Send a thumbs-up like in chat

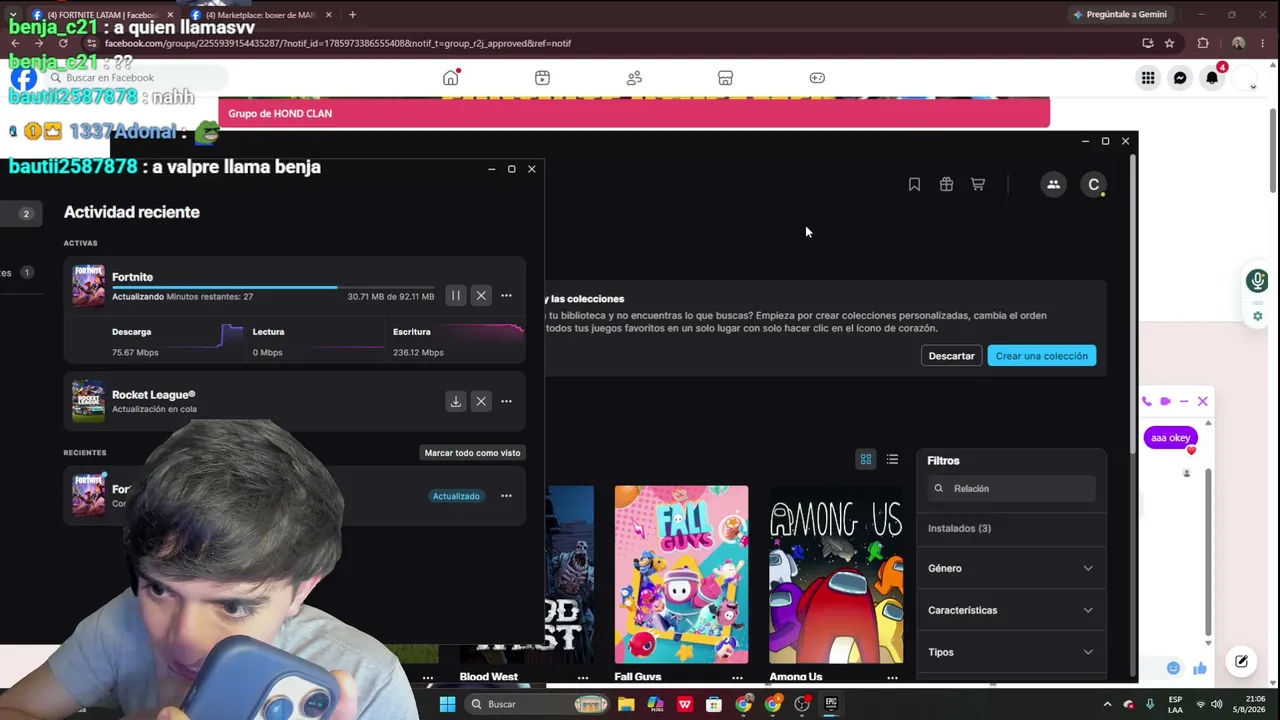click(1199, 668)
